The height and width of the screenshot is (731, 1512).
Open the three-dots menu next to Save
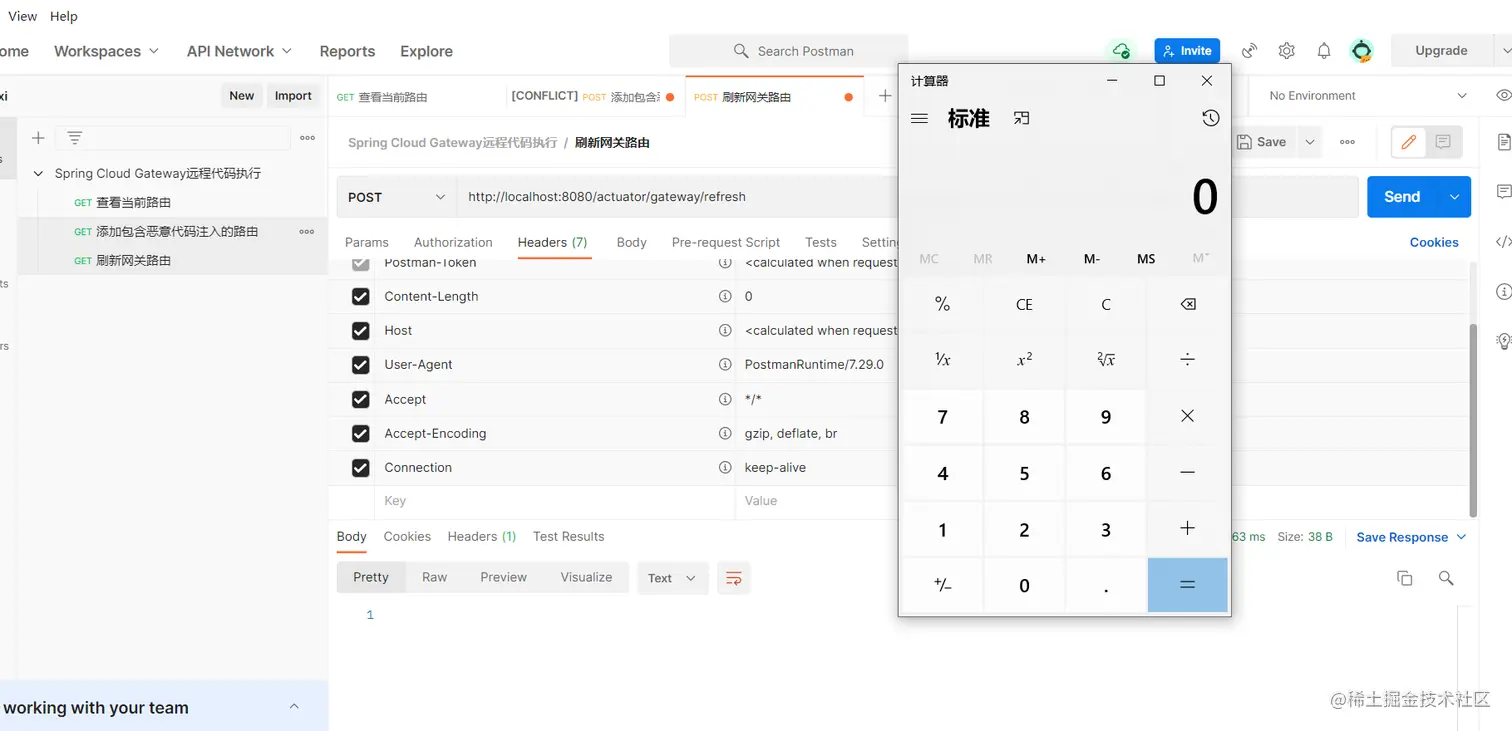point(1347,142)
